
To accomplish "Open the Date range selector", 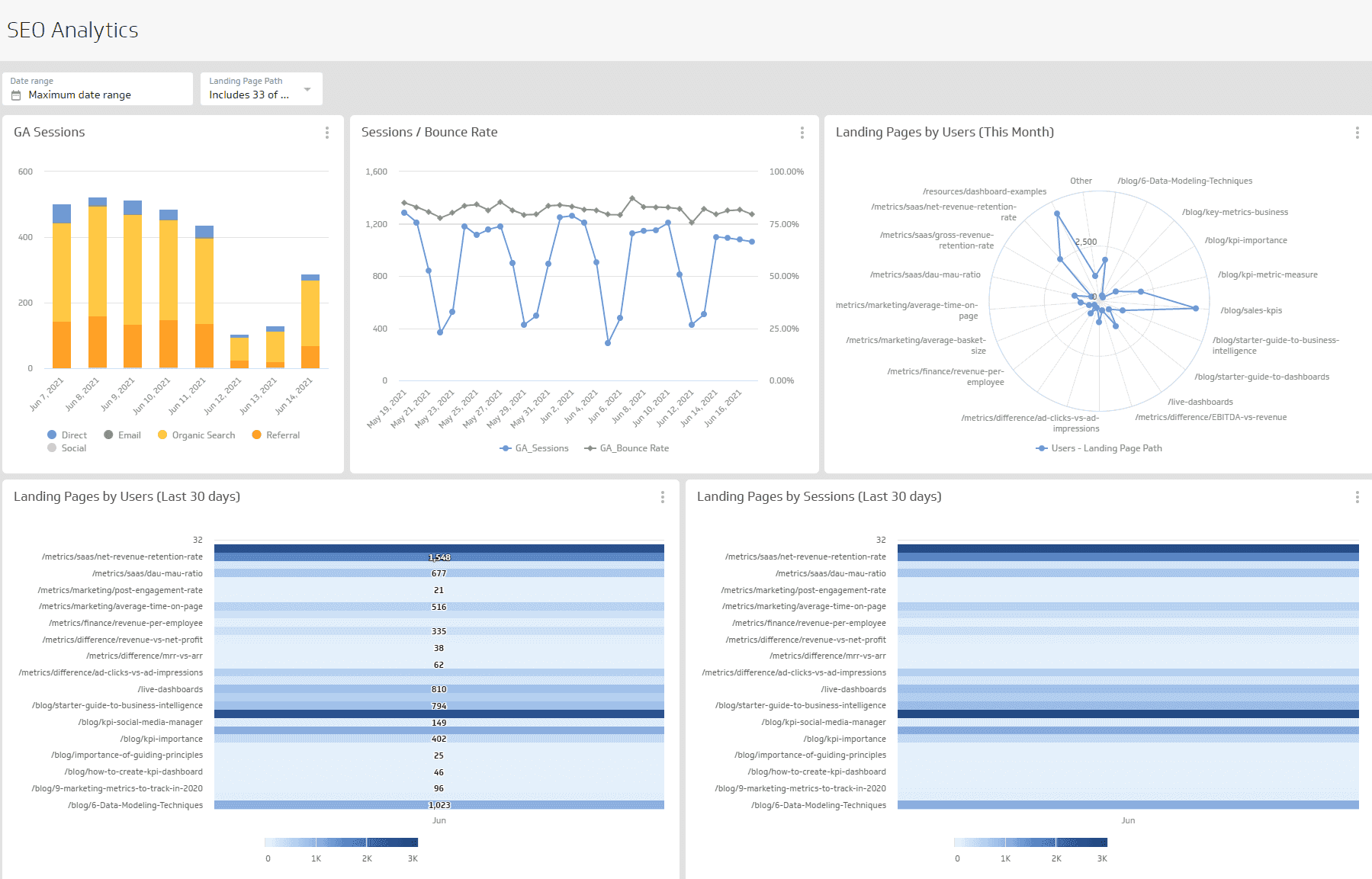I will (98, 89).
